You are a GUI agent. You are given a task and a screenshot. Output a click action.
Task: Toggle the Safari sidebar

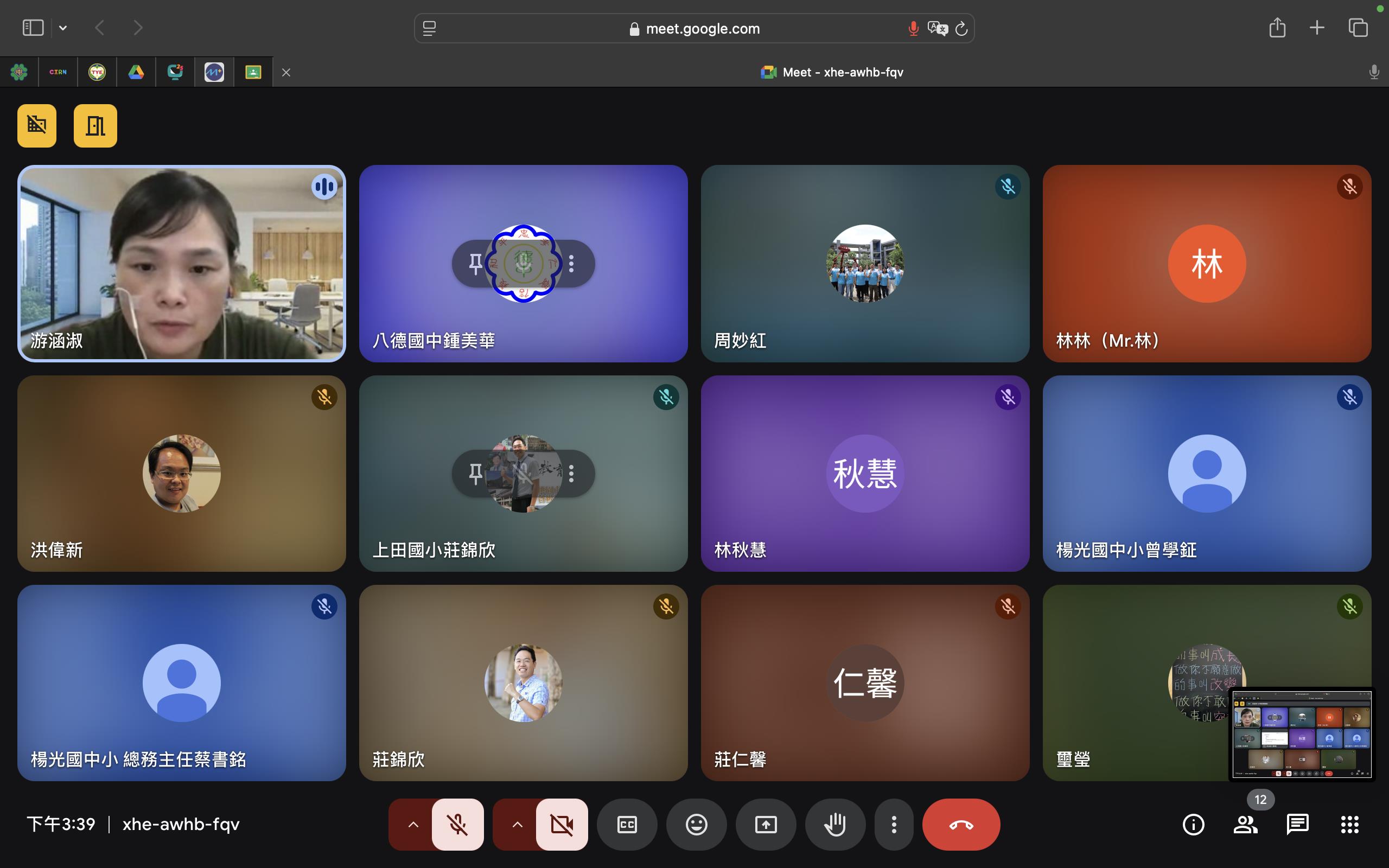point(33,28)
